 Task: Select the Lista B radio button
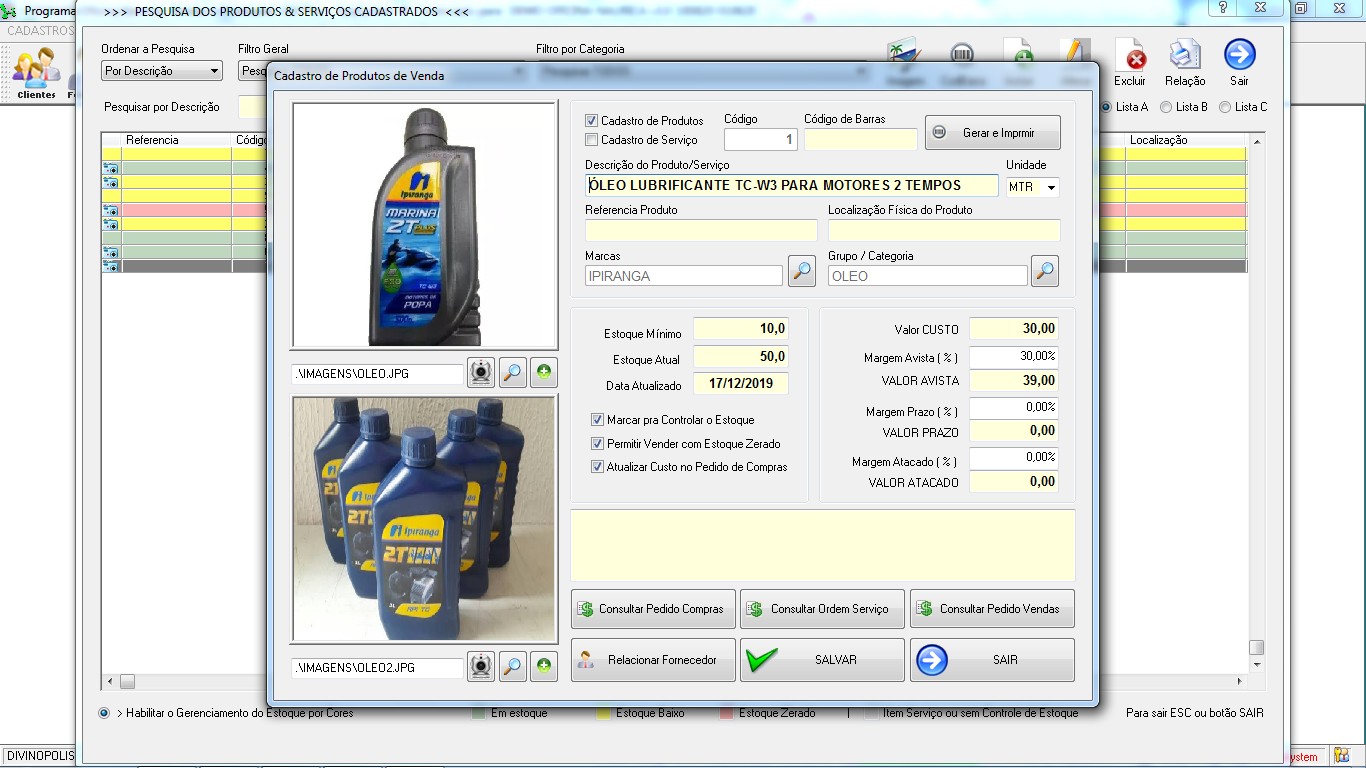[x=1166, y=107]
